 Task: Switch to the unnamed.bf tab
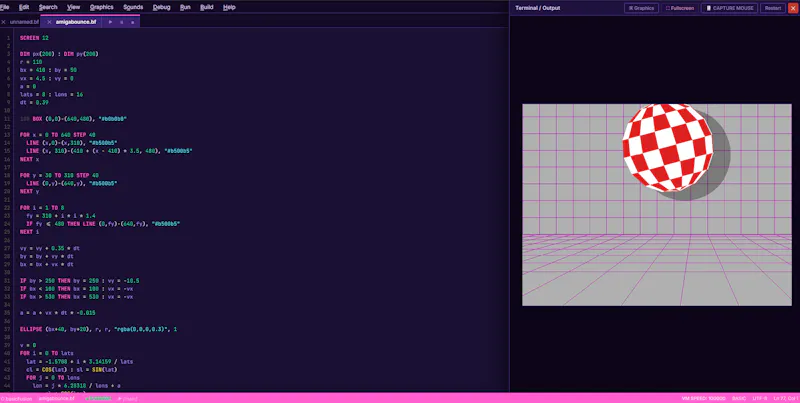pos(24,22)
